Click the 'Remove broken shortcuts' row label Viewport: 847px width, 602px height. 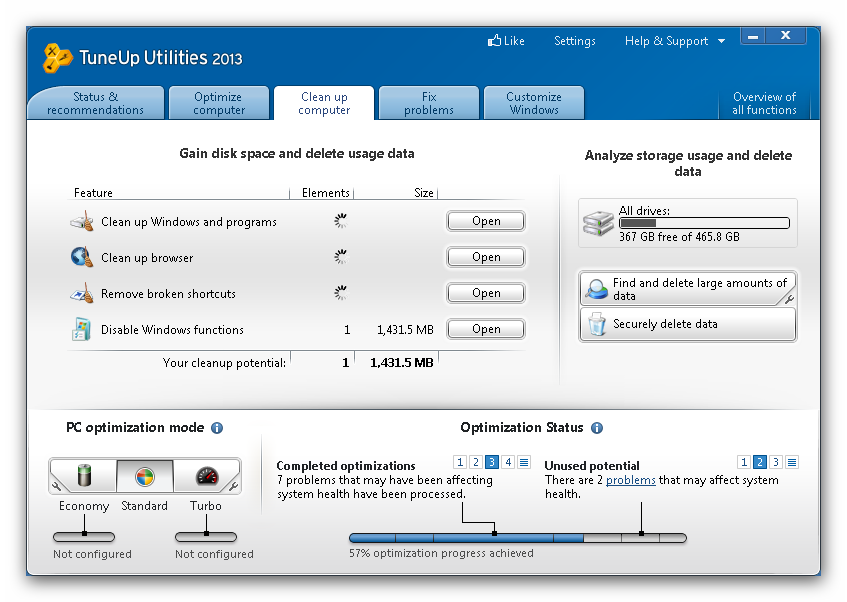[169, 294]
